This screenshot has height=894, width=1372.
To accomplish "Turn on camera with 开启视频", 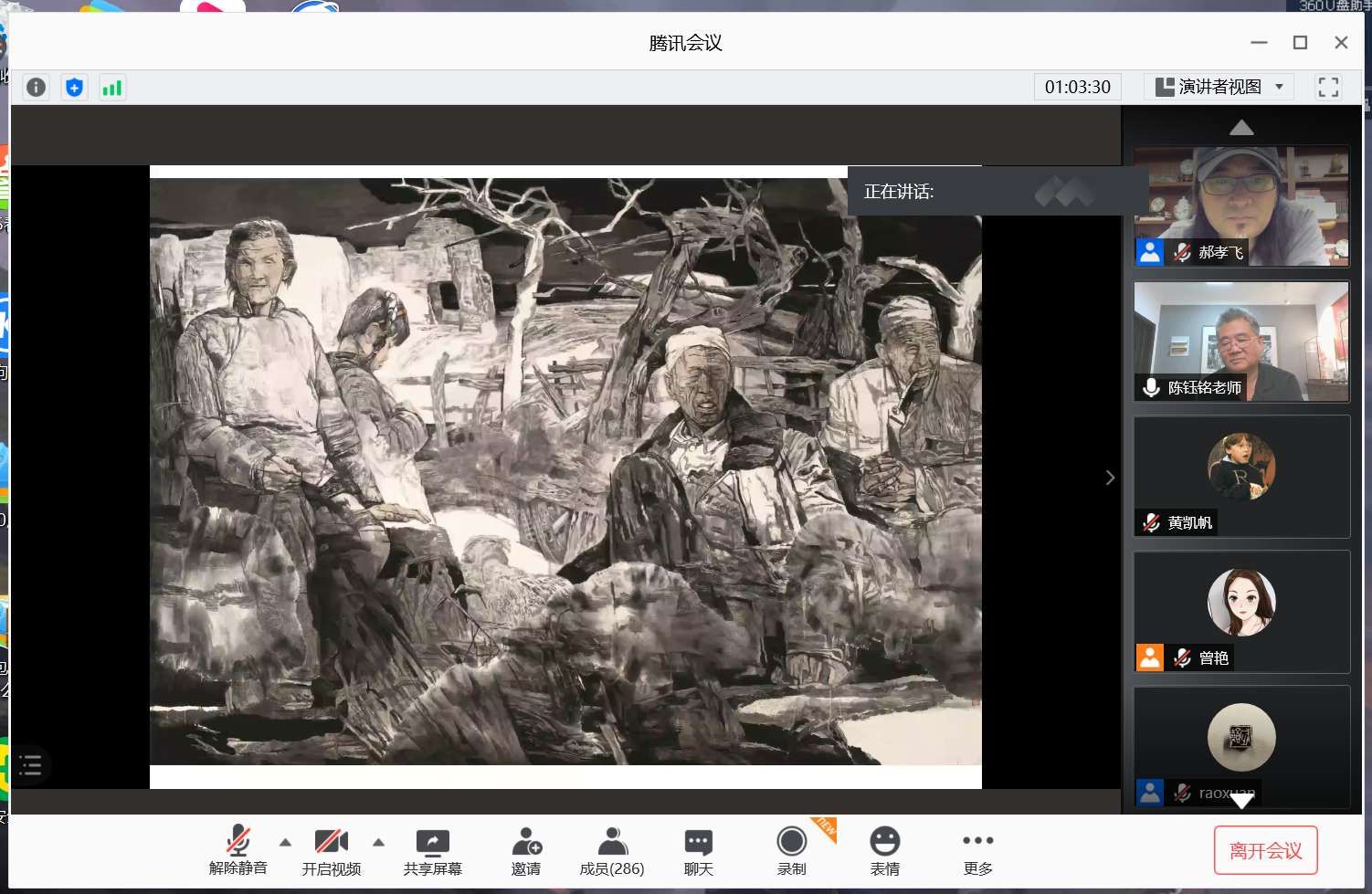I will click(331, 852).
